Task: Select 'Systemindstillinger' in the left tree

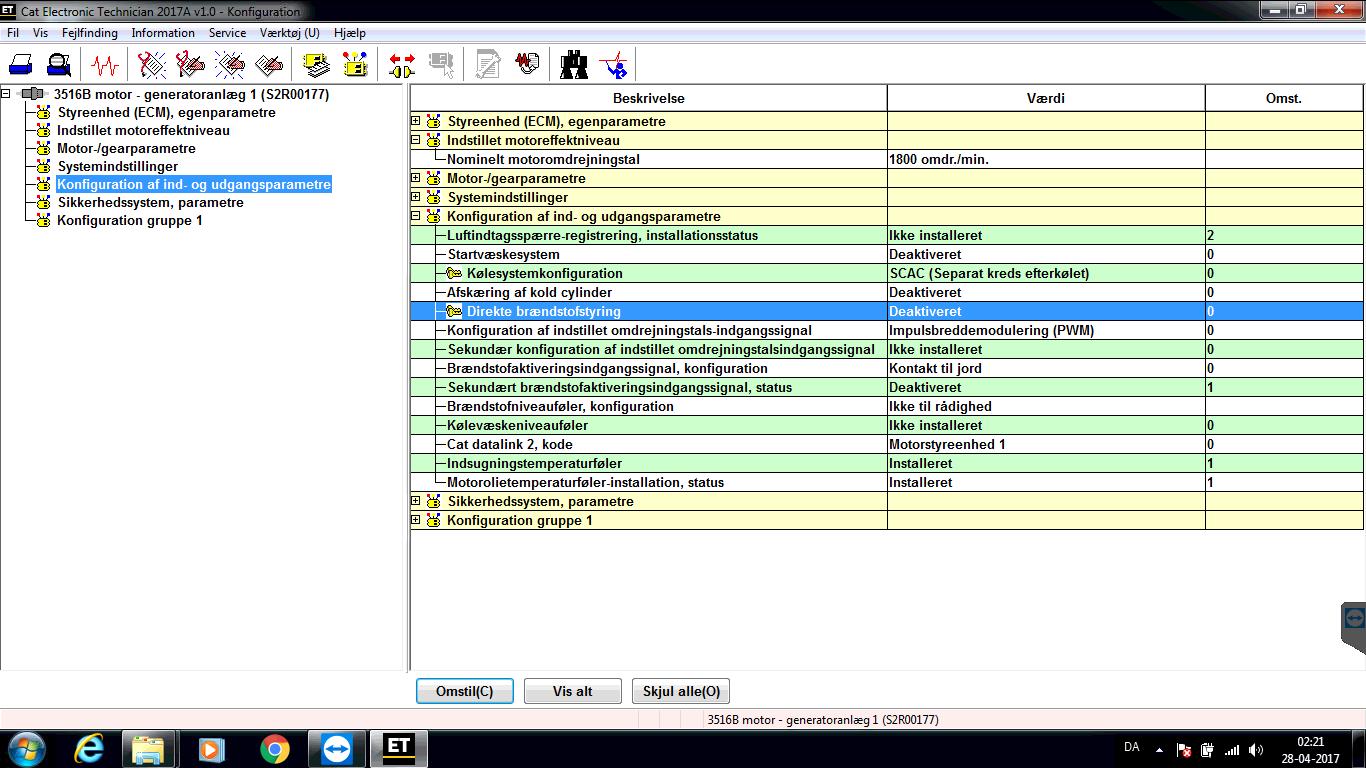Action: pyautogui.click(x=117, y=166)
